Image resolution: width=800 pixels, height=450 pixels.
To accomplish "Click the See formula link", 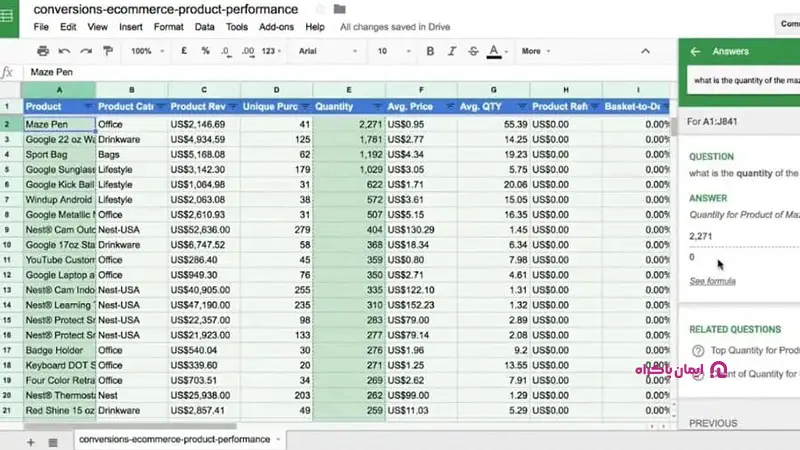I will click(x=712, y=281).
